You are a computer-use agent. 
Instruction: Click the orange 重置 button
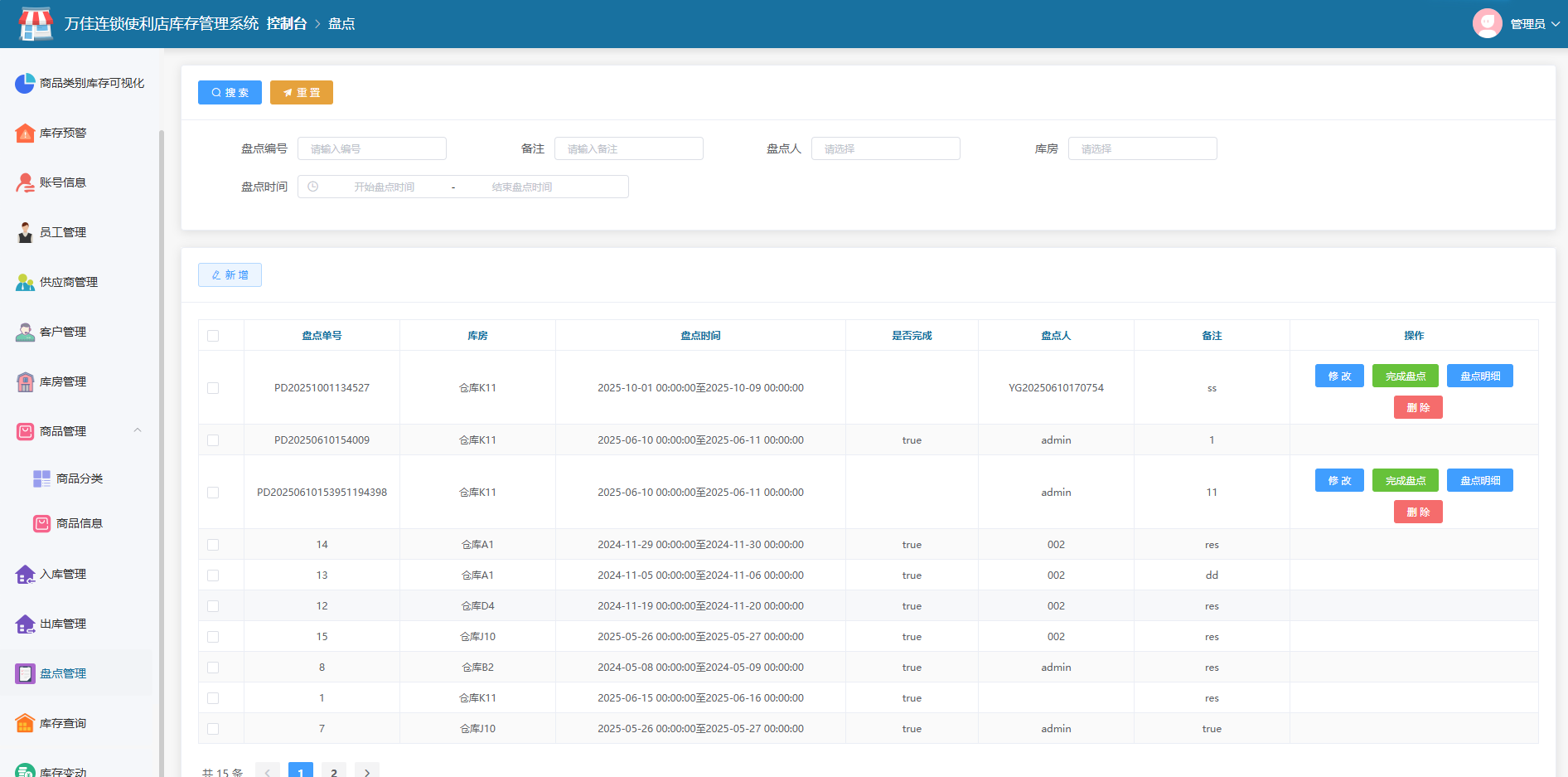tap(302, 92)
